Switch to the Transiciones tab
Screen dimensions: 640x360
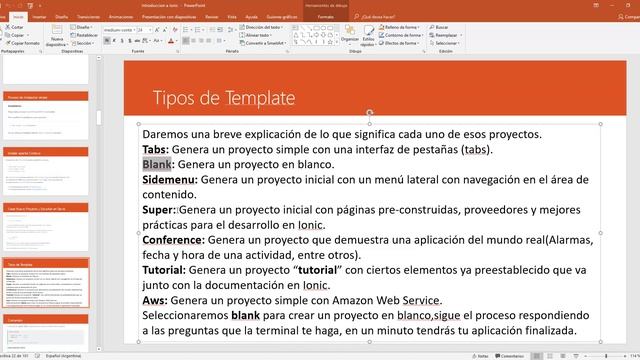89,17
